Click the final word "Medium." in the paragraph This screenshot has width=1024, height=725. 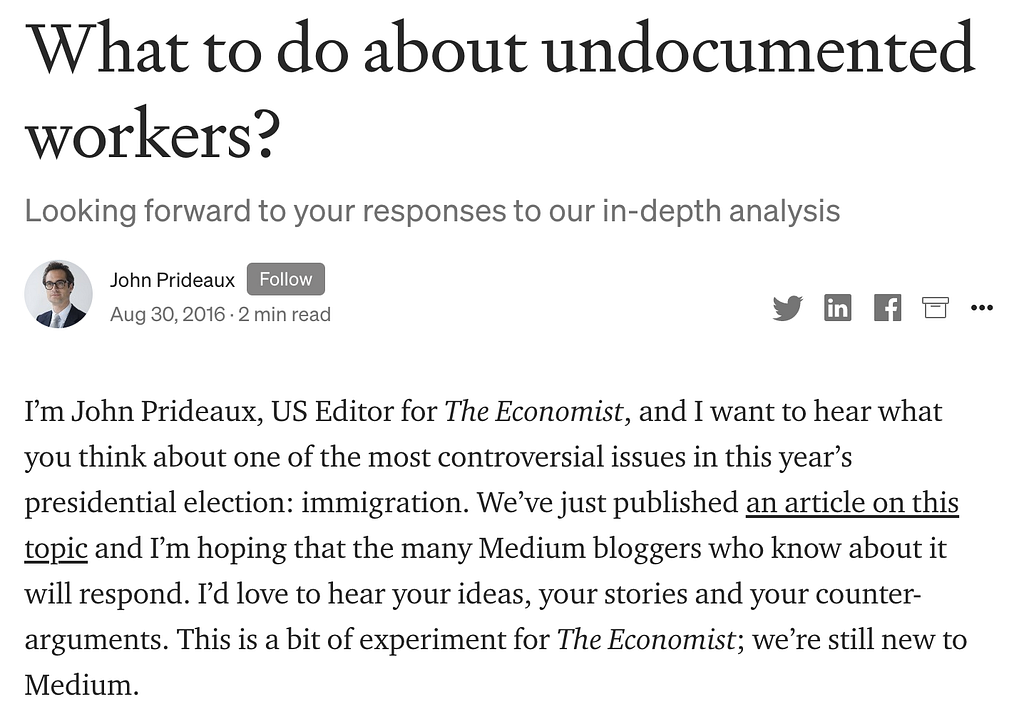[82, 685]
